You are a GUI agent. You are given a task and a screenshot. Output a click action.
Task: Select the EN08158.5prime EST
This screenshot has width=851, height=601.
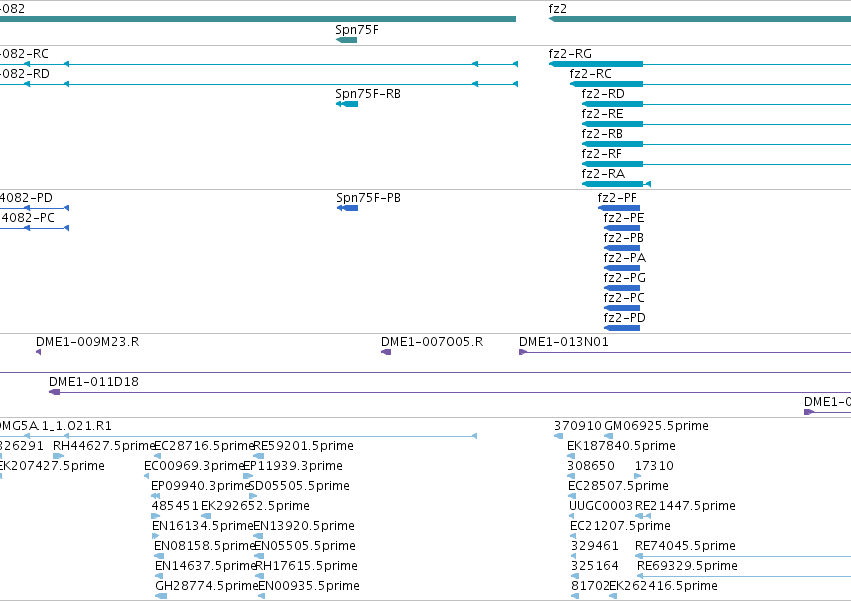[159, 556]
